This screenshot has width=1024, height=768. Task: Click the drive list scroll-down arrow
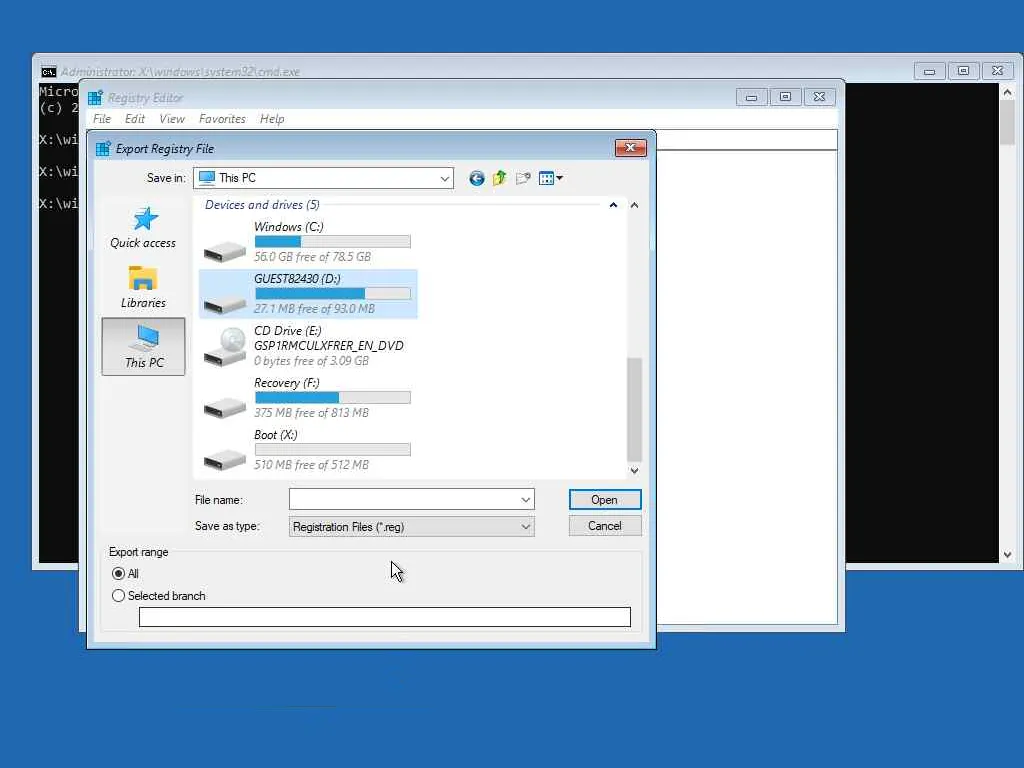click(x=634, y=470)
